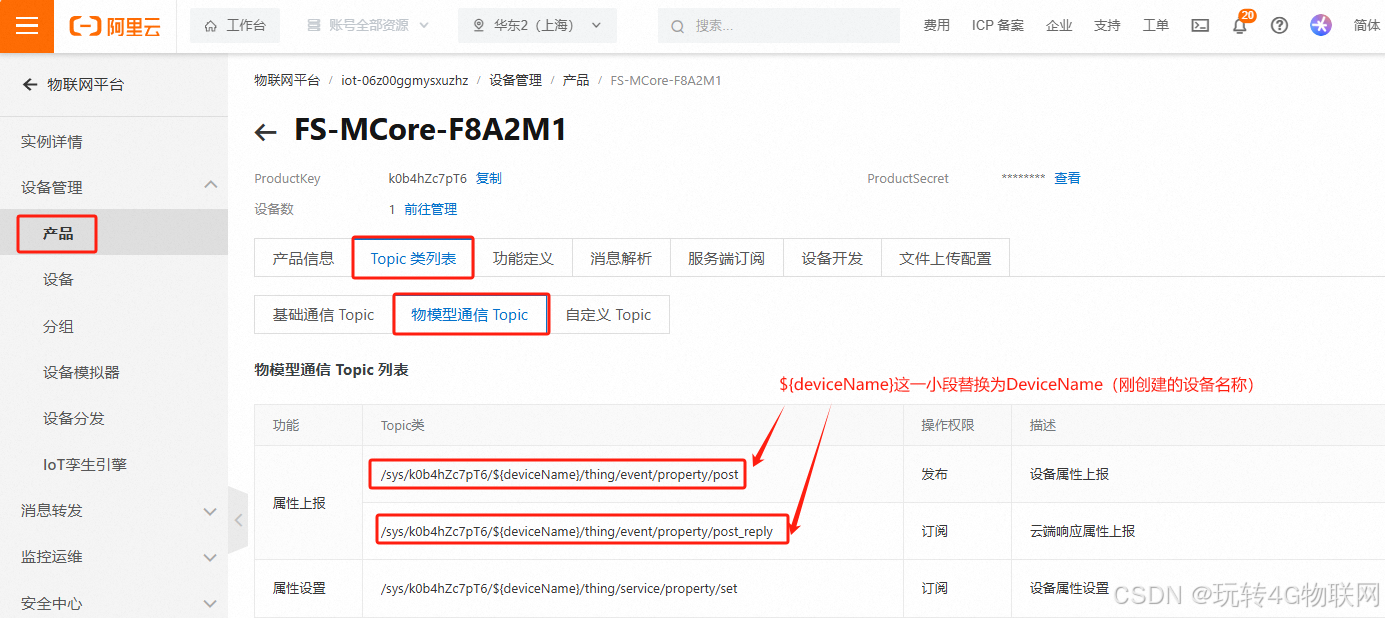Select 物模型通信 Topic sub-tab
The width and height of the screenshot is (1385, 618).
point(470,314)
